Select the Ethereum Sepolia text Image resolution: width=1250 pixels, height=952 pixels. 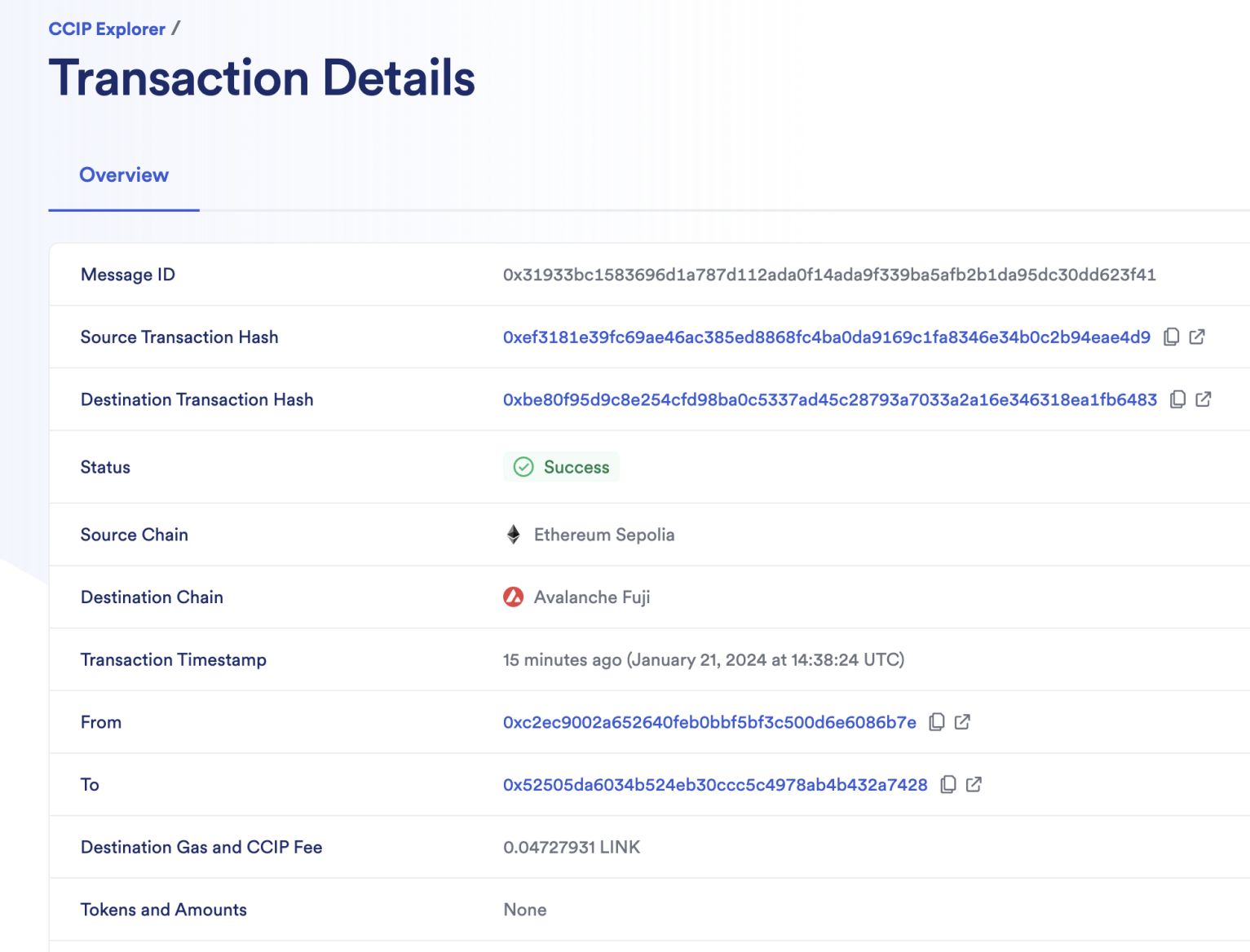pyautogui.click(x=604, y=535)
